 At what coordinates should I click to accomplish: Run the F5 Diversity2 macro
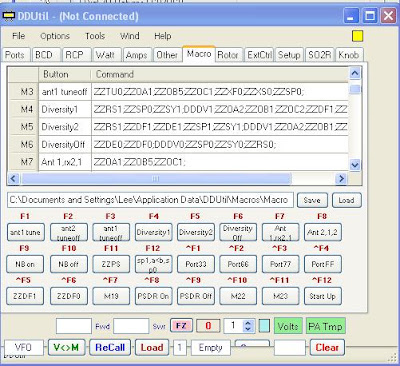(196, 232)
